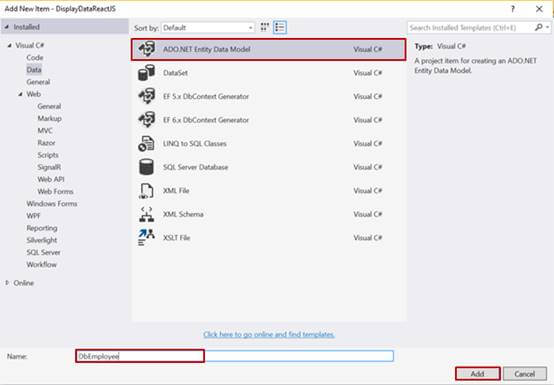The image size is (554, 385).
Task: Click the XSLT File label
Action: (176, 238)
